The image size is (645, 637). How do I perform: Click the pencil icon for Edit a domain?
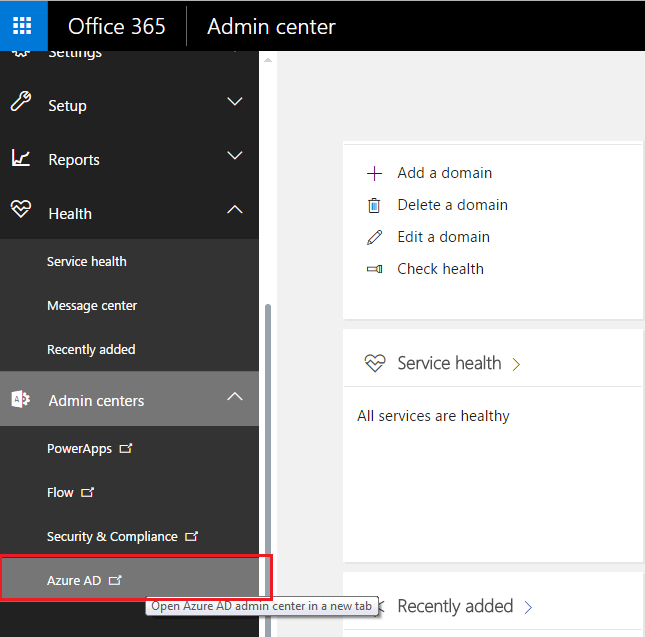pyautogui.click(x=375, y=237)
